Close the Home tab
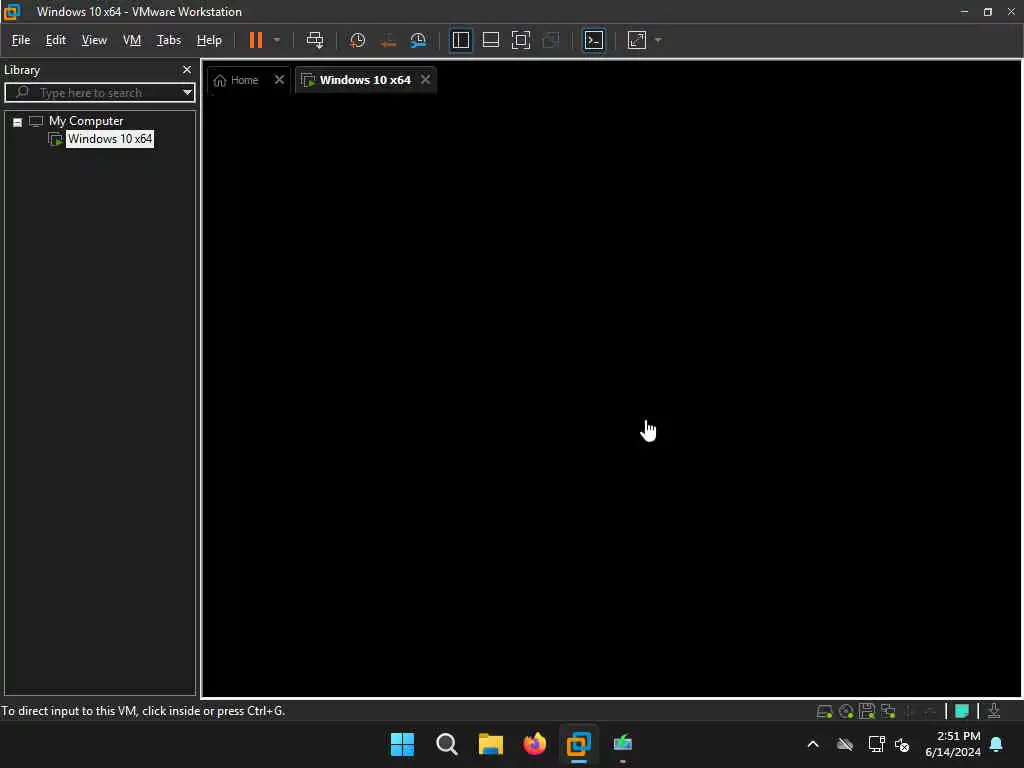Image resolution: width=1024 pixels, height=768 pixels. [x=280, y=80]
